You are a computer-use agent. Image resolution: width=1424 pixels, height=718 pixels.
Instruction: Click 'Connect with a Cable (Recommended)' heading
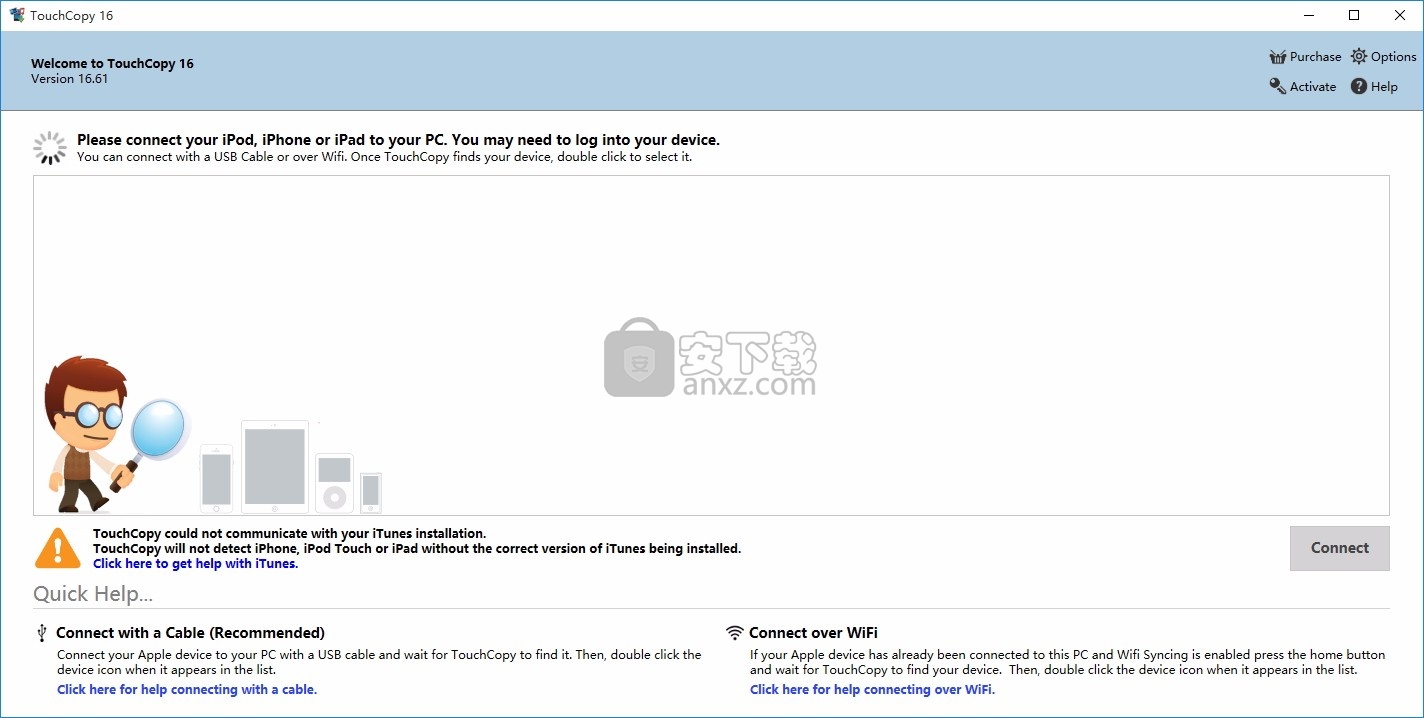[190, 633]
